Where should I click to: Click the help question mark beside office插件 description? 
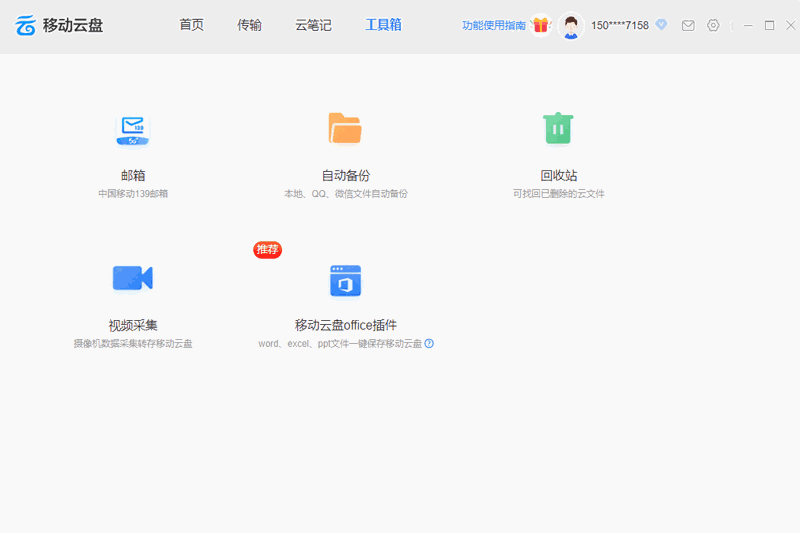pyautogui.click(x=429, y=343)
